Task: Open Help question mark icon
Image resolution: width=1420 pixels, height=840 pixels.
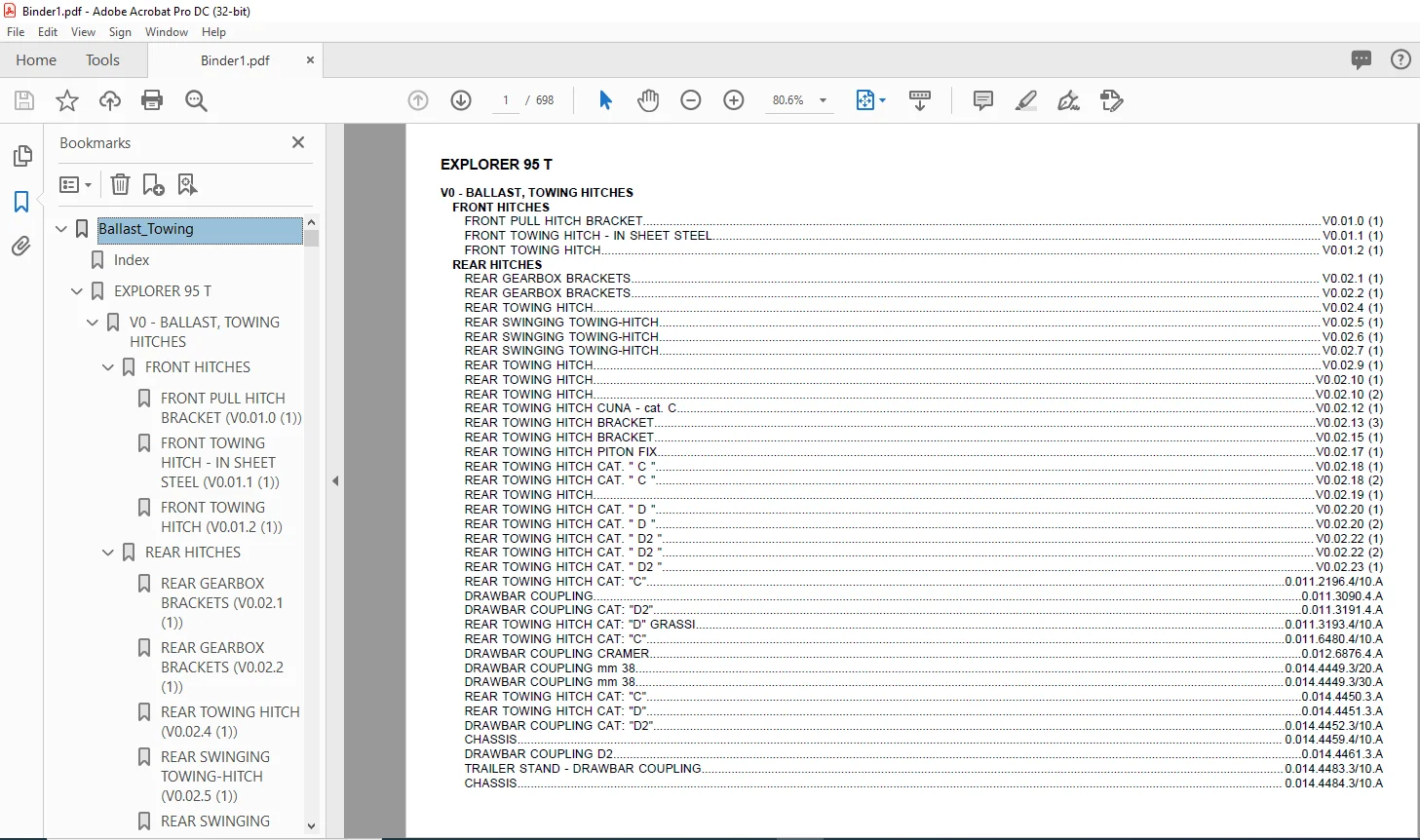Action: 1401,59
